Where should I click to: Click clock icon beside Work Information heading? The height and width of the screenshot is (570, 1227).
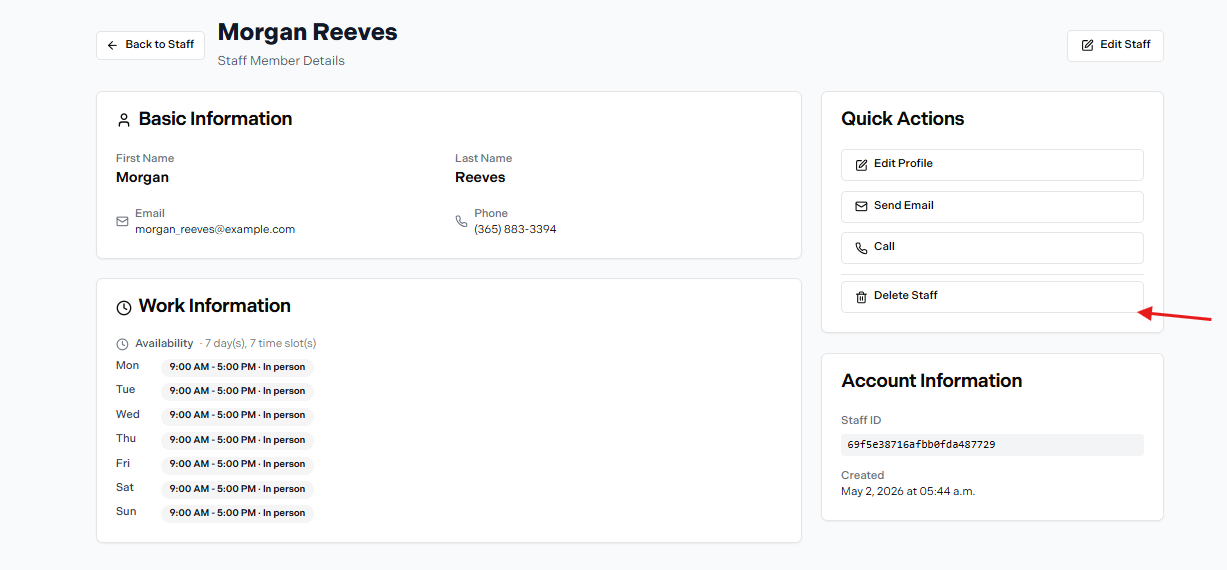124,307
